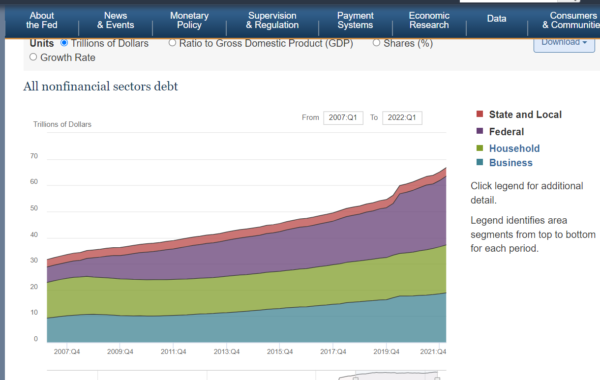
Task: Click the Federal purple legend swatch
Action: [479, 131]
